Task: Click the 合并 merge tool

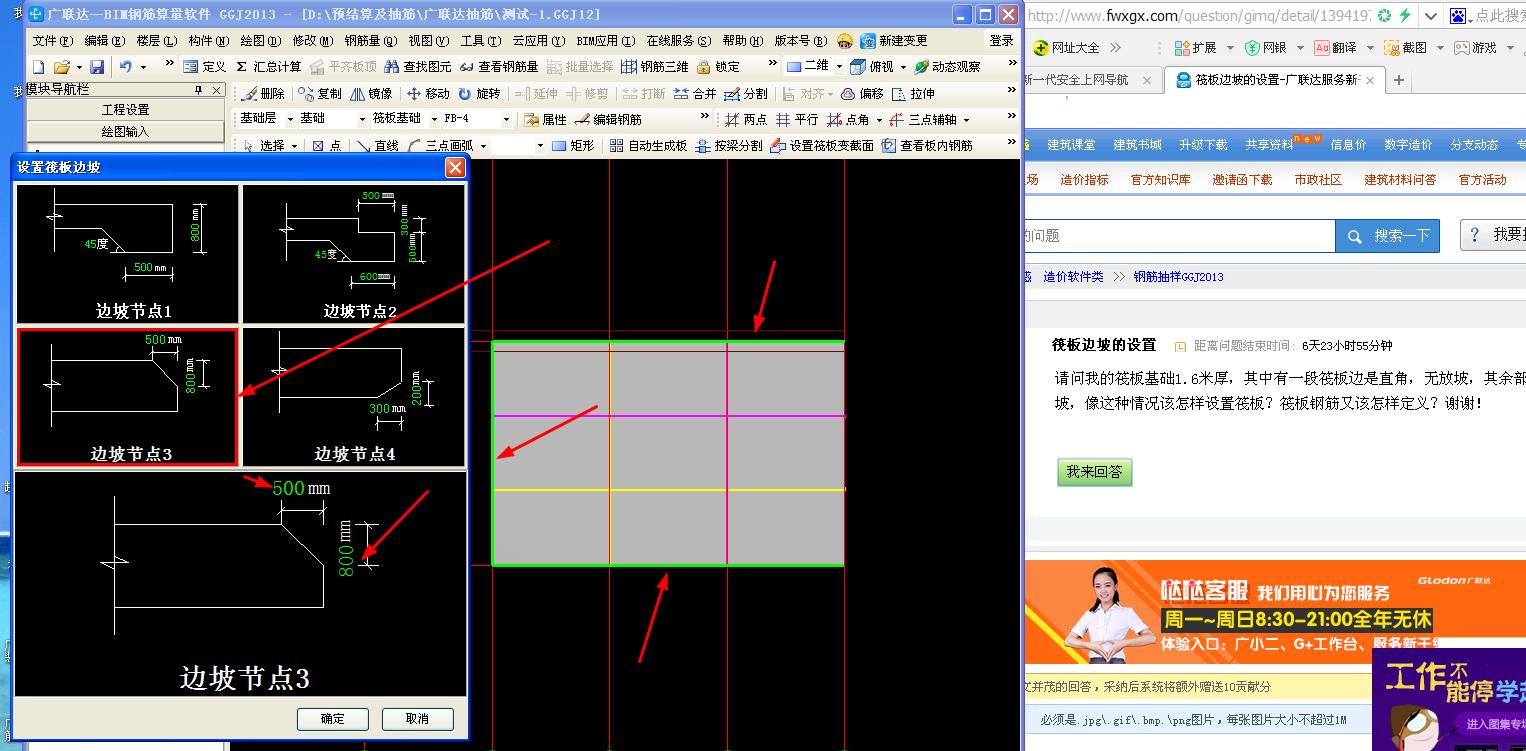Action: pos(695,94)
